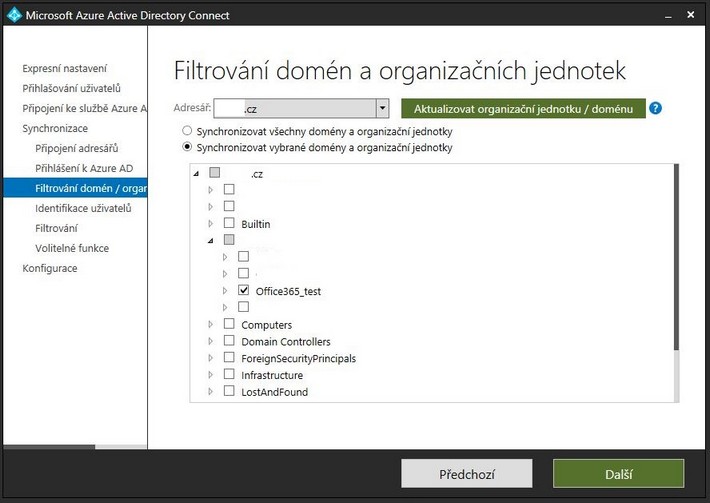Minimize the Azure AD Connect window
The width and height of the screenshot is (710, 503).
point(668,15)
